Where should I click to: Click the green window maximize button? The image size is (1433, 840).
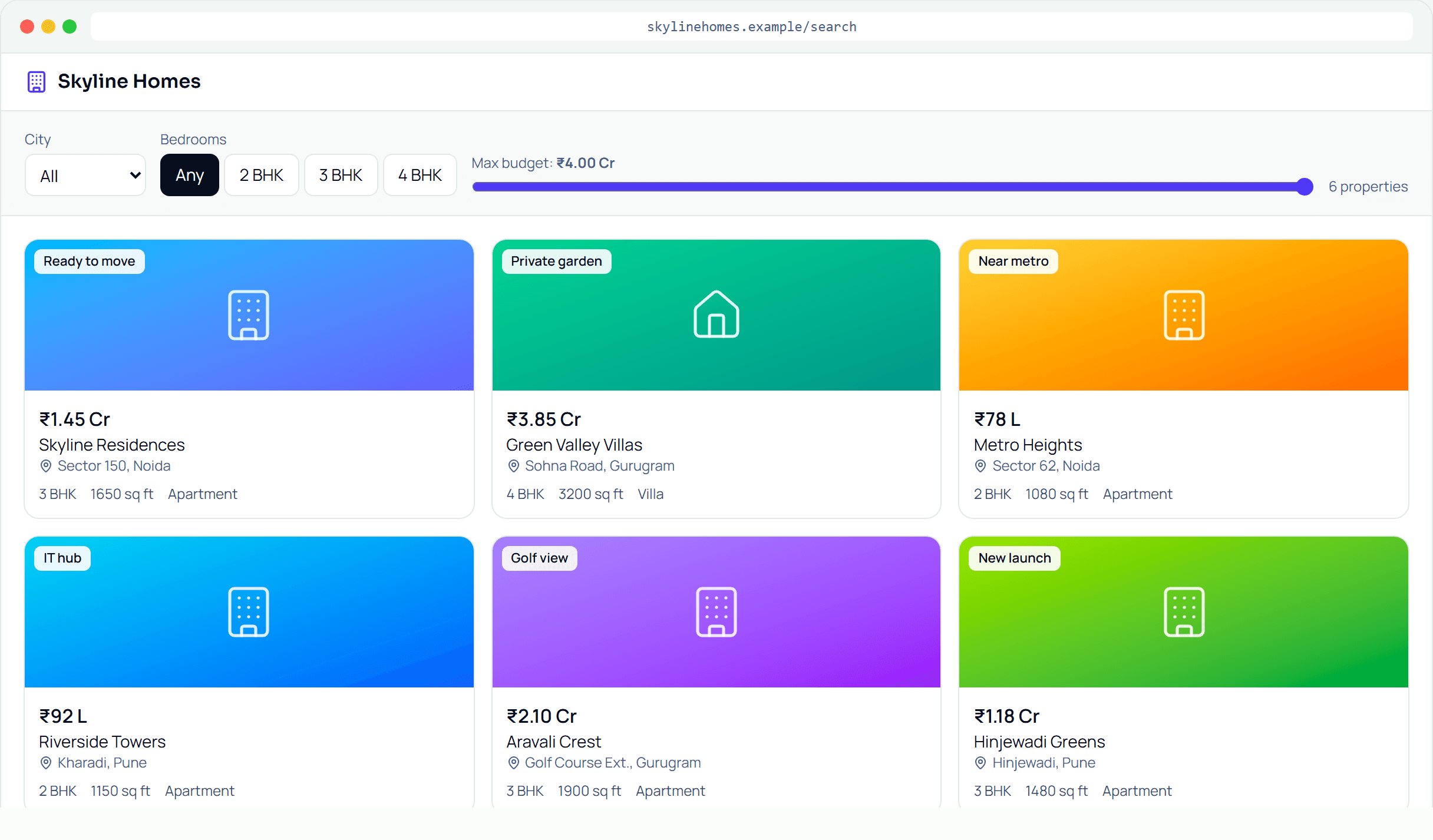point(70,27)
